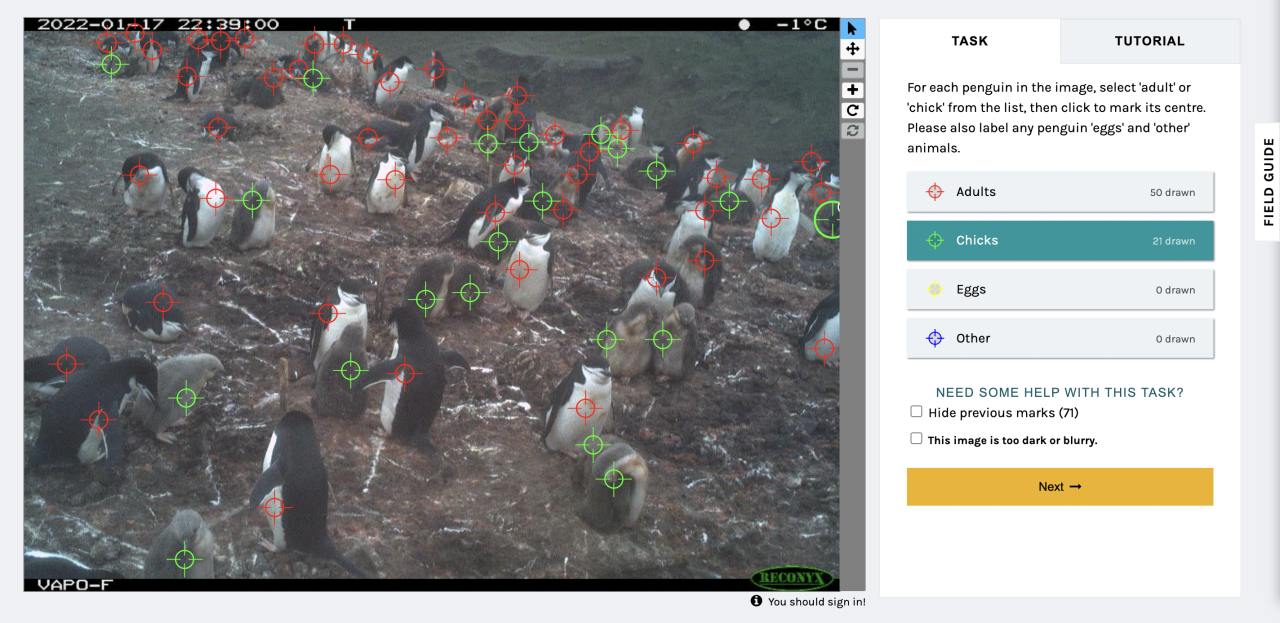The image size is (1280, 623).
Task: Click the large green chick circle at image edge
Action: point(829,219)
